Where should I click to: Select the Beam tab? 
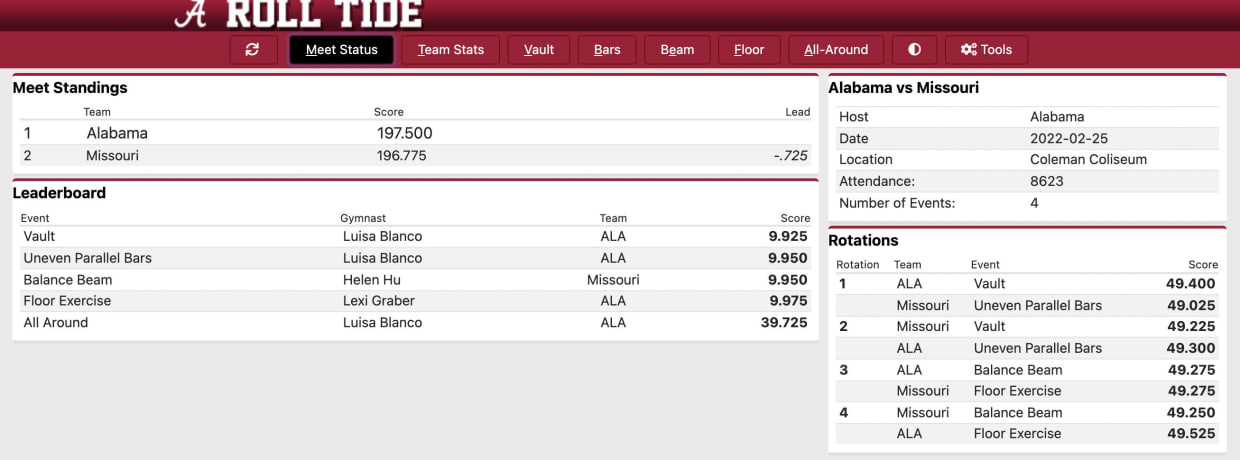pyautogui.click(x=677, y=50)
